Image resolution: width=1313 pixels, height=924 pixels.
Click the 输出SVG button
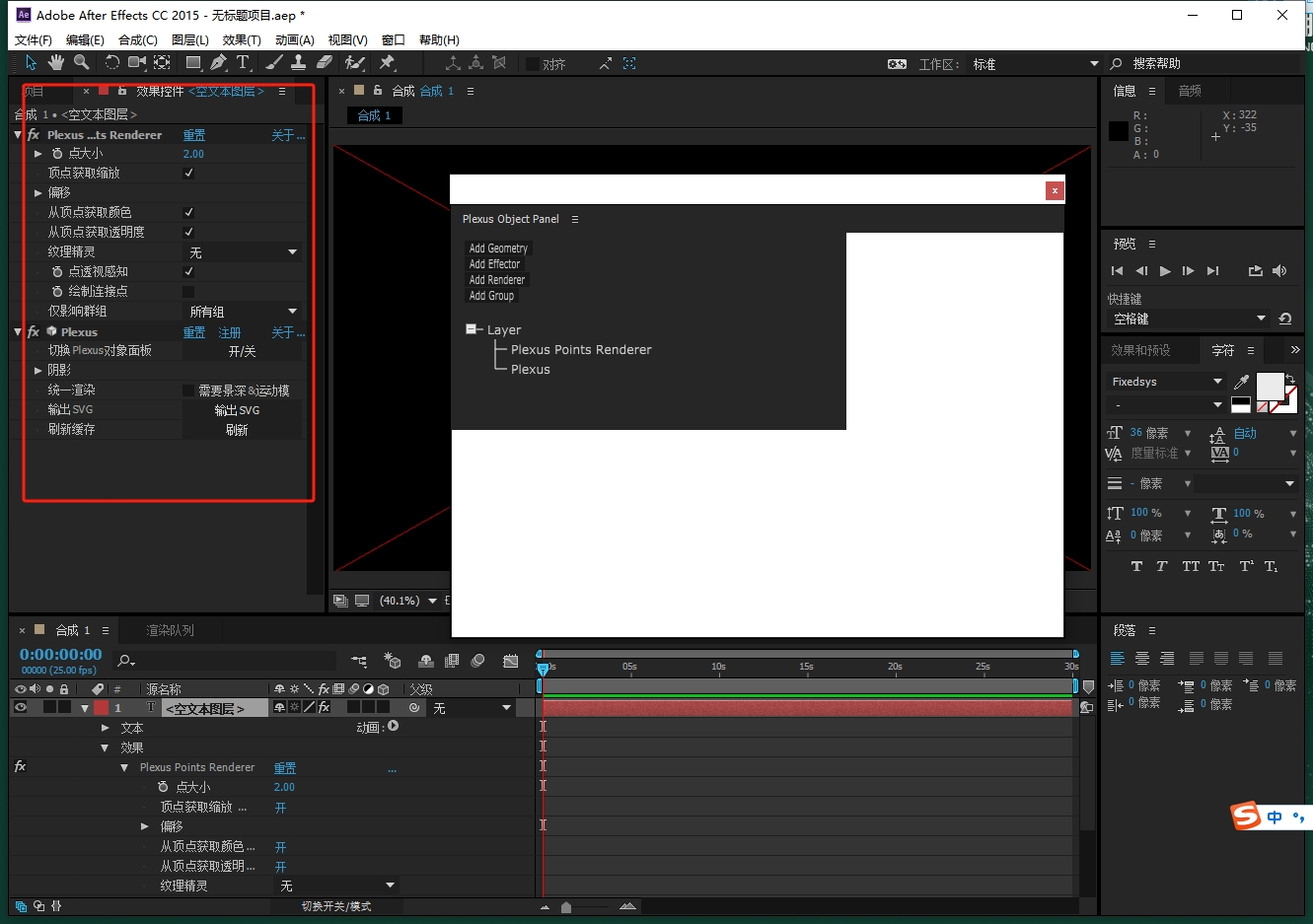[242, 410]
